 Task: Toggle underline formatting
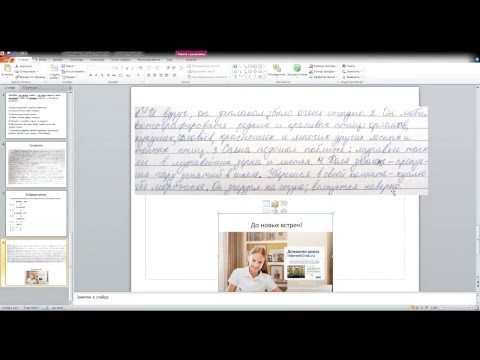tap(102, 76)
